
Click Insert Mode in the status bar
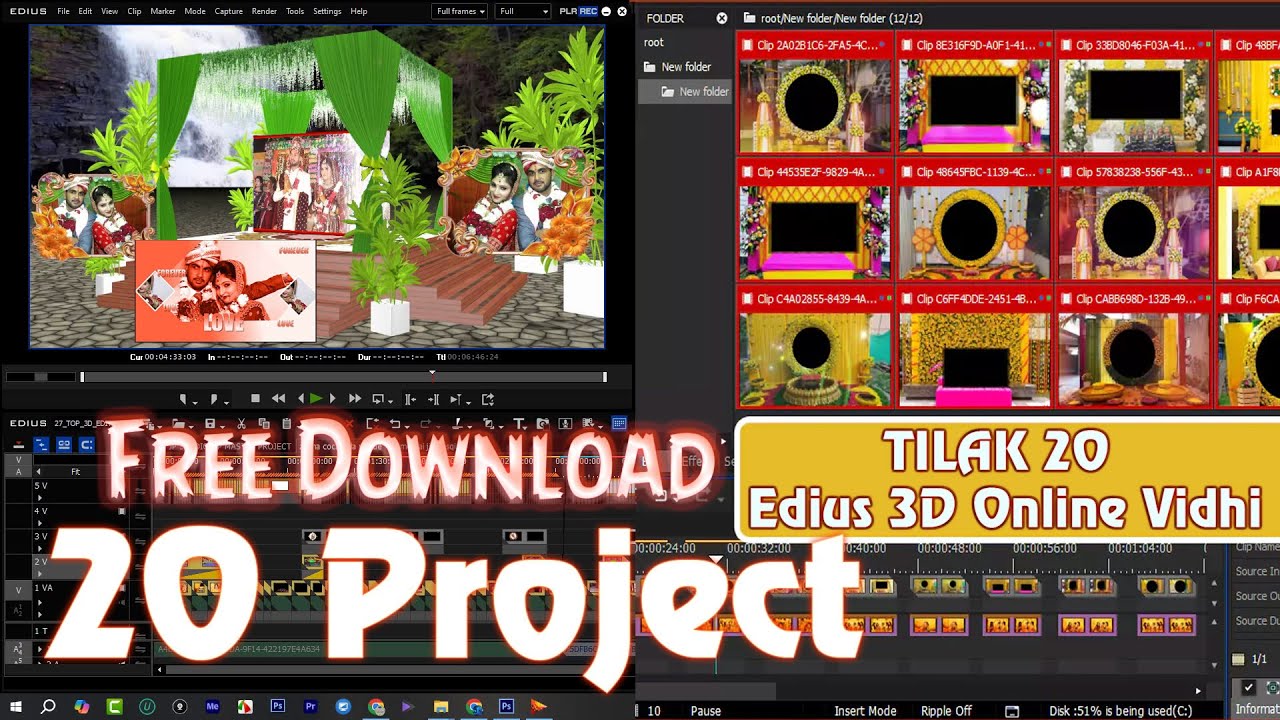pos(866,711)
